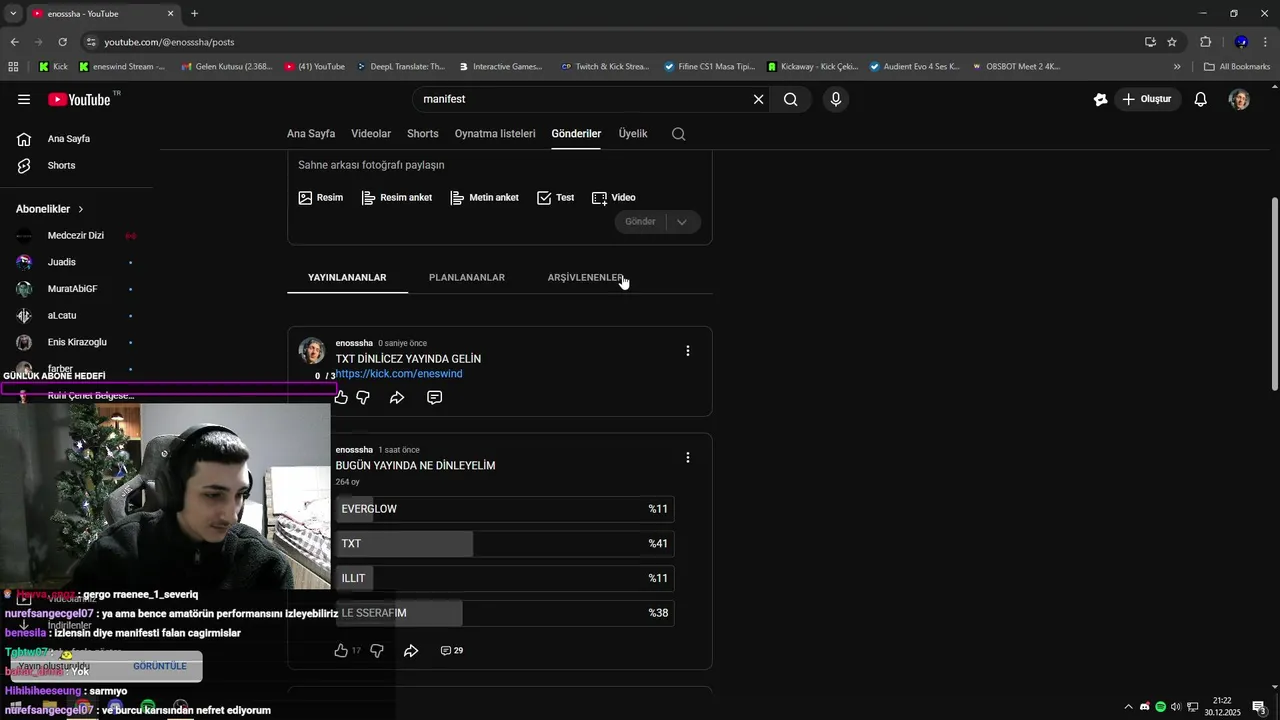Switch to the PLANLANANLAR tab
Screen dimensions: 1280x720
[467, 277]
